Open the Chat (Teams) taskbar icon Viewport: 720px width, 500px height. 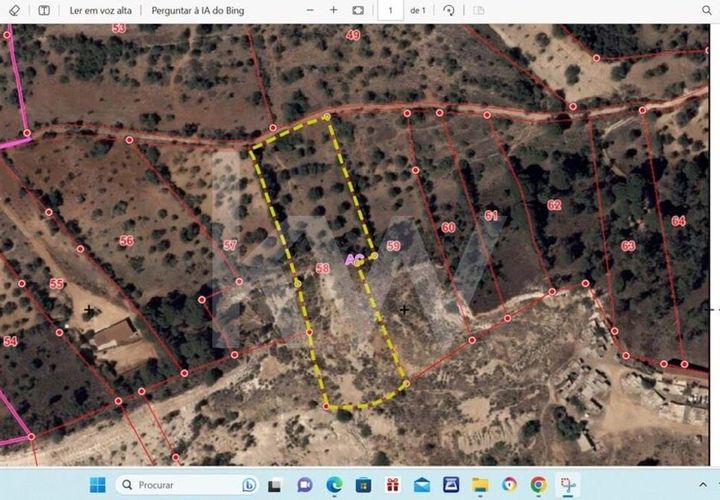304,485
